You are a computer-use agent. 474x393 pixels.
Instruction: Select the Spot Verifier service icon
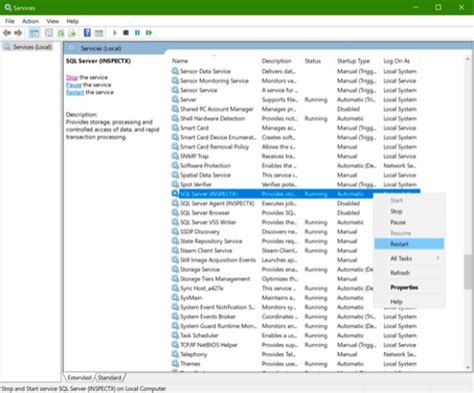point(175,184)
